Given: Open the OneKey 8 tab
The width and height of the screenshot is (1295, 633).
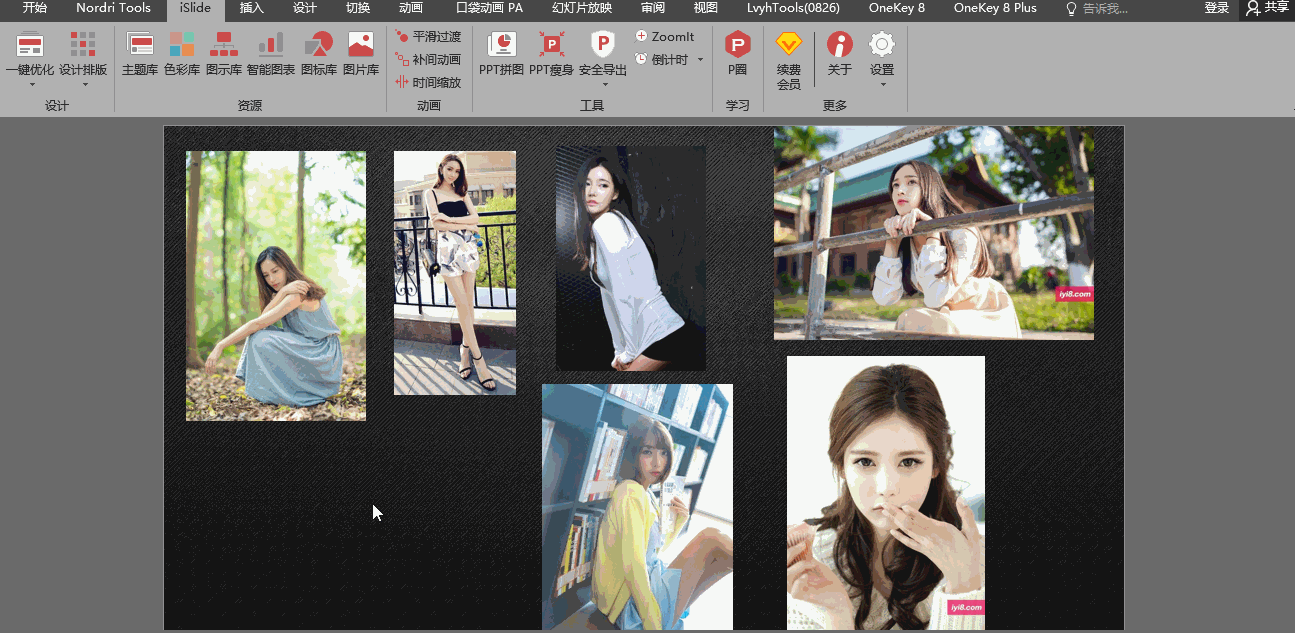Looking at the screenshot, I should (x=897, y=8).
